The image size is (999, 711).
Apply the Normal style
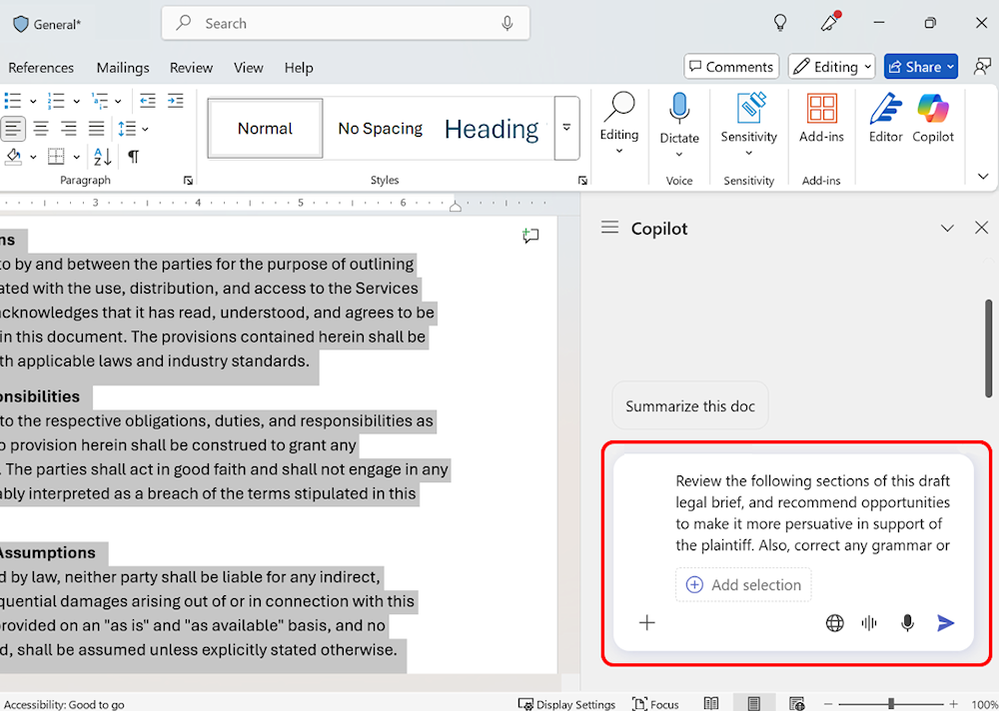[265, 128]
